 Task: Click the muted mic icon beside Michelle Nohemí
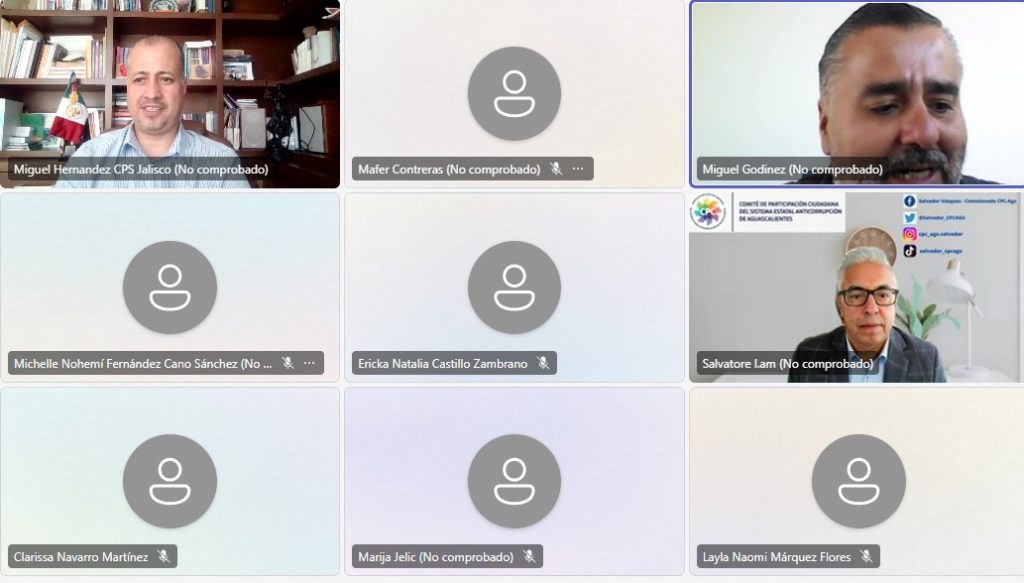coord(287,363)
